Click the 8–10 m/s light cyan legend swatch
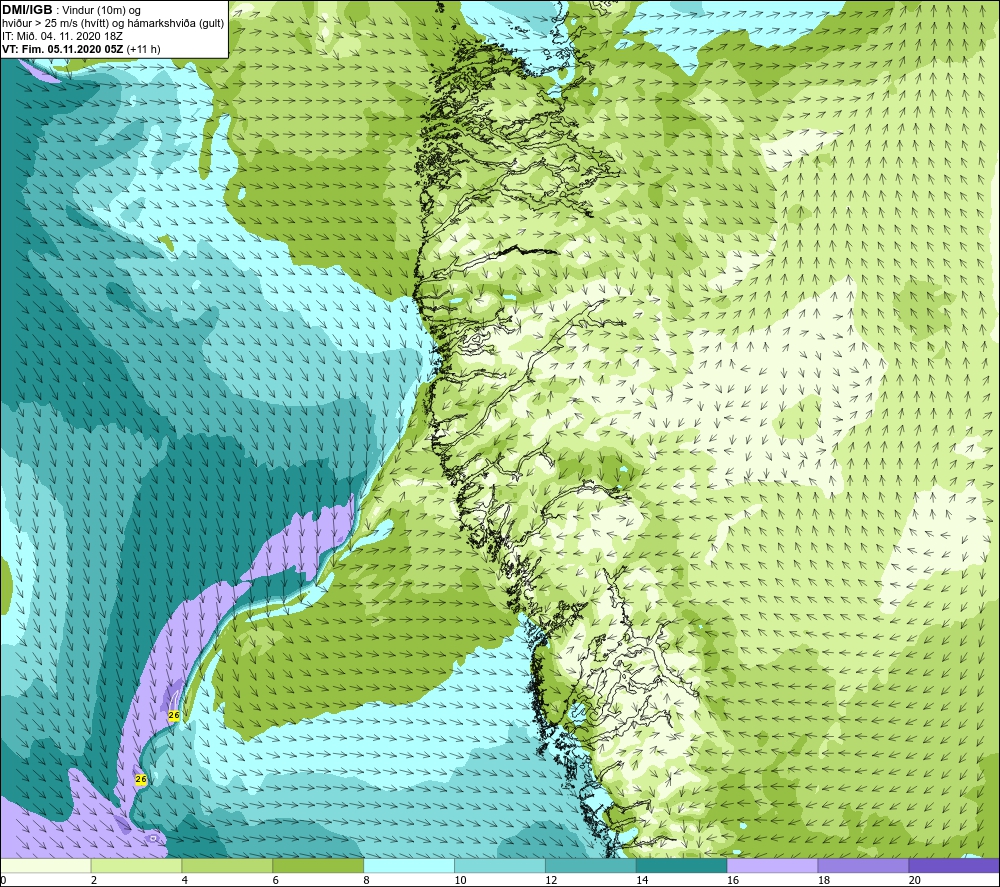 pyautogui.click(x=409, y=865)
